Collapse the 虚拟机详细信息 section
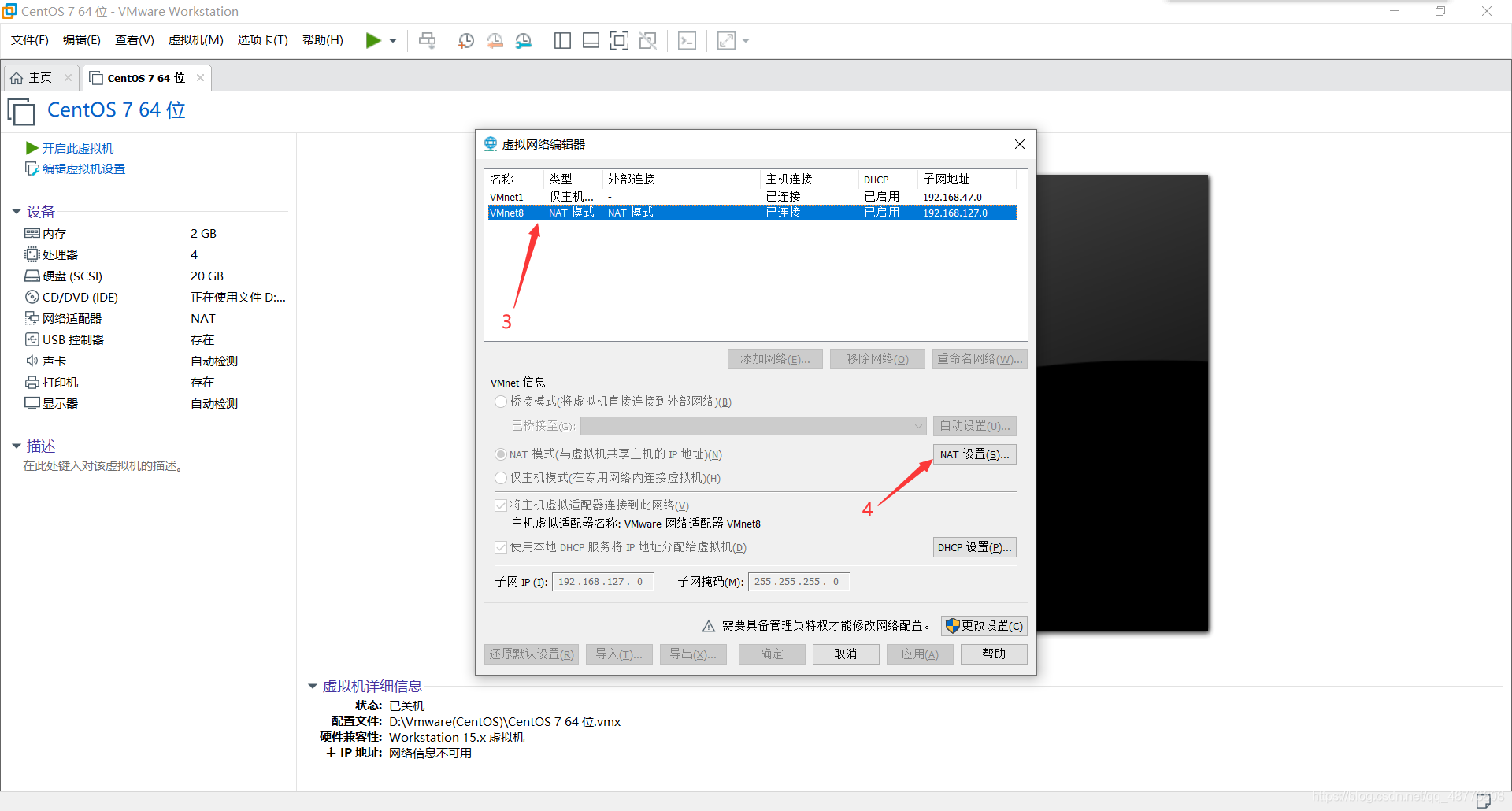Image resolution: width=1512 pixels, height=811 pixels. 313,687
